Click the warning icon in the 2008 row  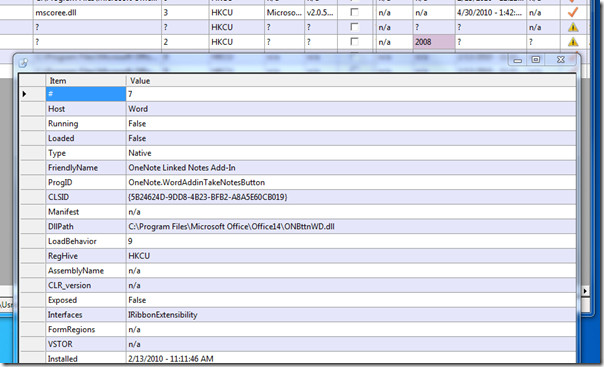(x=573, y=42)
